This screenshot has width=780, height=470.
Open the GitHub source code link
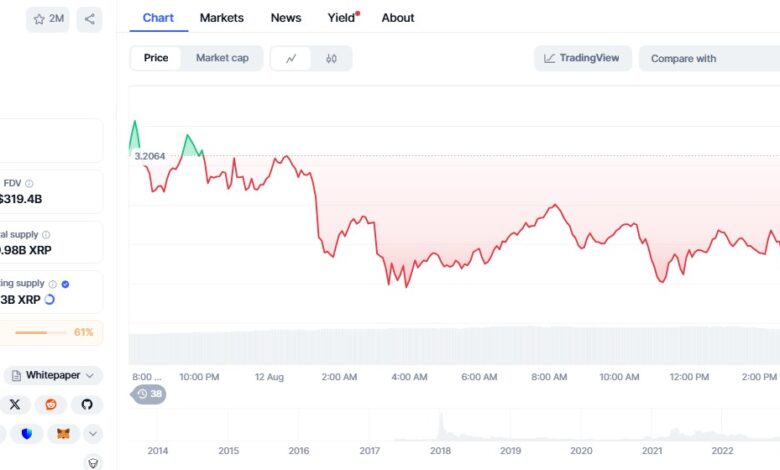click(x=87, y=404)
